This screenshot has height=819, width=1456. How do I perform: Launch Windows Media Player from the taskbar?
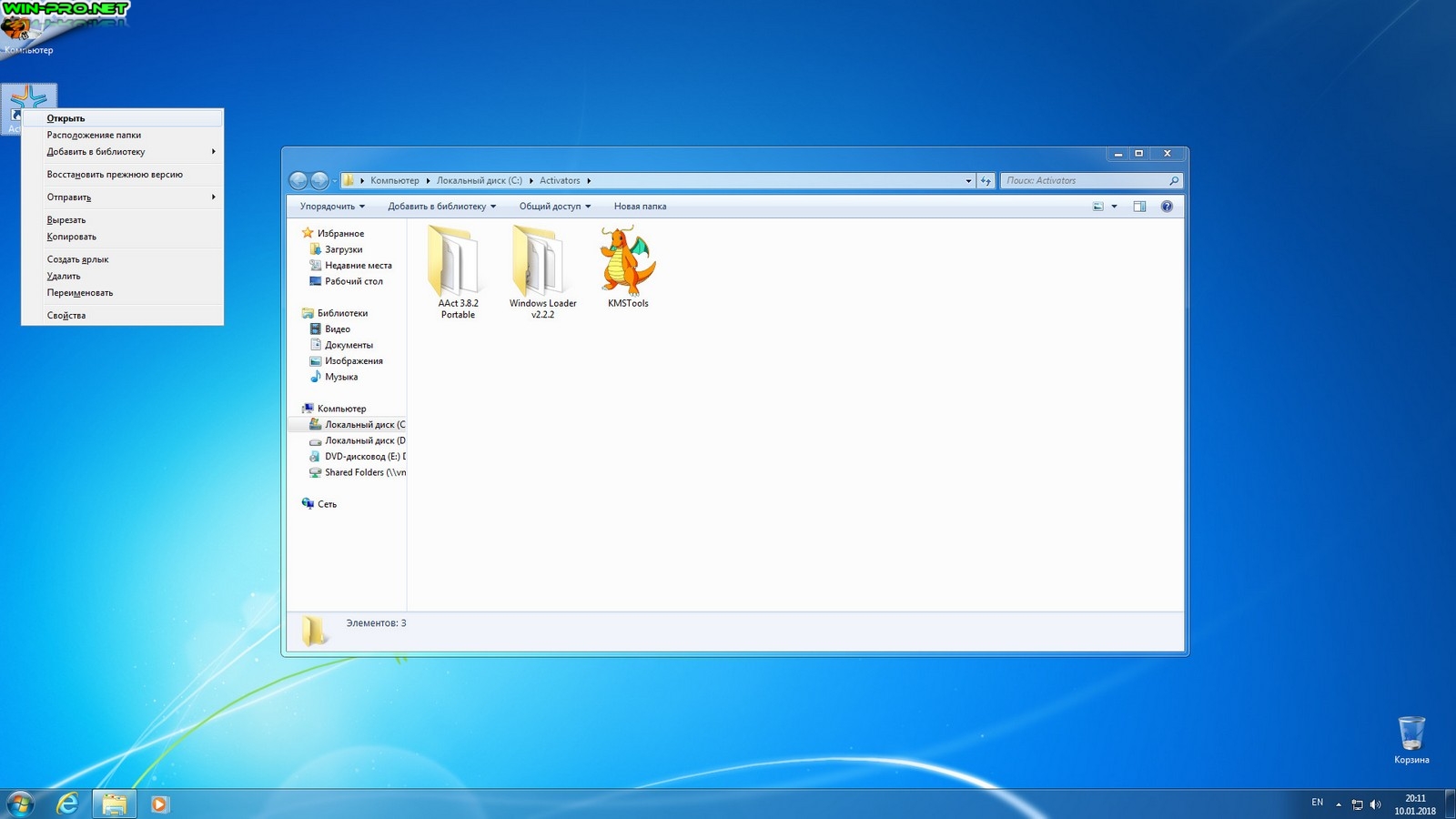(159, 804)
